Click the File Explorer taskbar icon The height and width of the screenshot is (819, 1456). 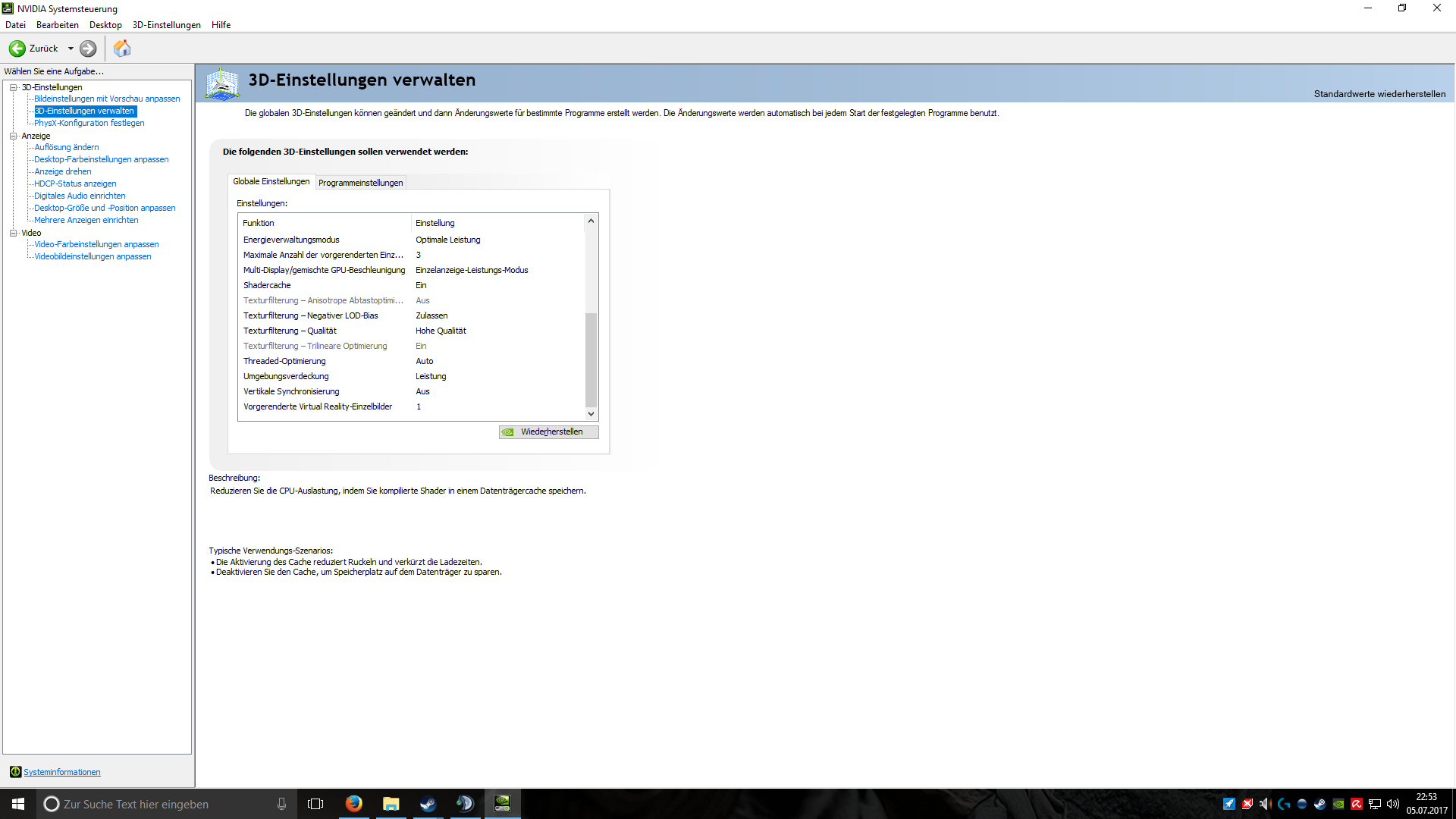[x=391, y=804]
